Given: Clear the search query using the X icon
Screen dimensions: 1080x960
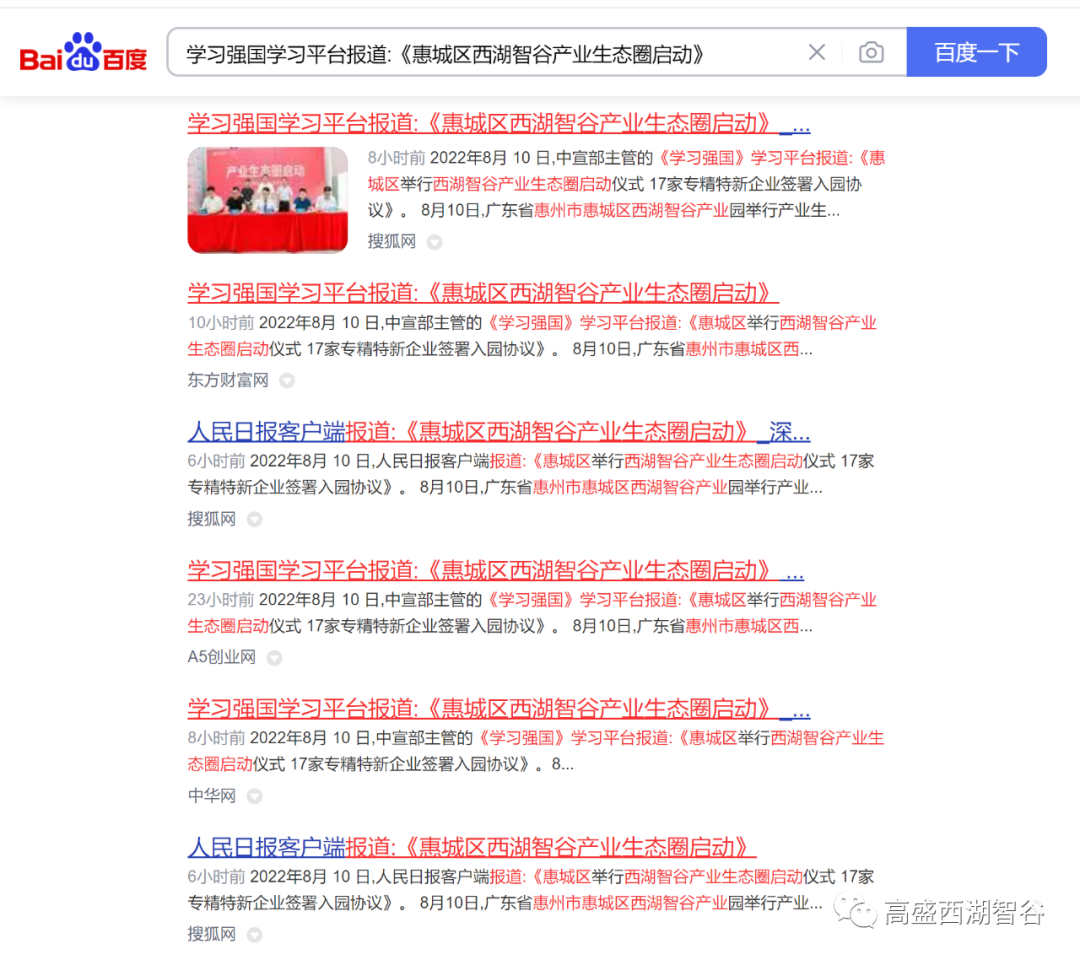Looking at the screenshot, I should click(x=817, y=51).
